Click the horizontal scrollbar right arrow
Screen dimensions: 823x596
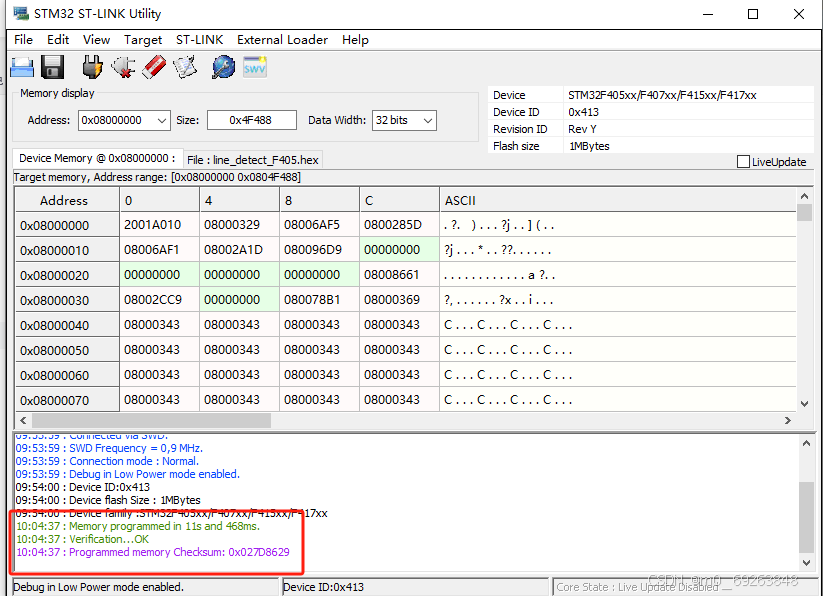[x=788, y=420]
